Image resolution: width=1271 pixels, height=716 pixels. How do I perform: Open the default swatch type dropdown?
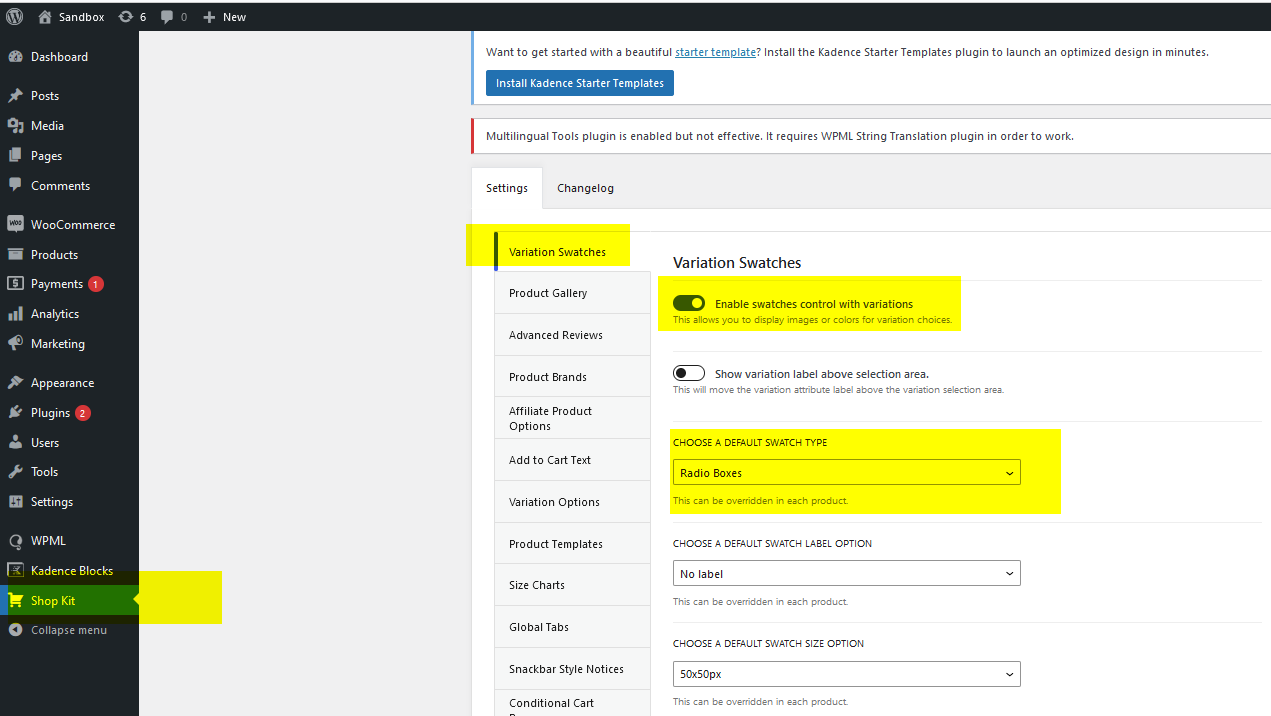coord(847,472)
